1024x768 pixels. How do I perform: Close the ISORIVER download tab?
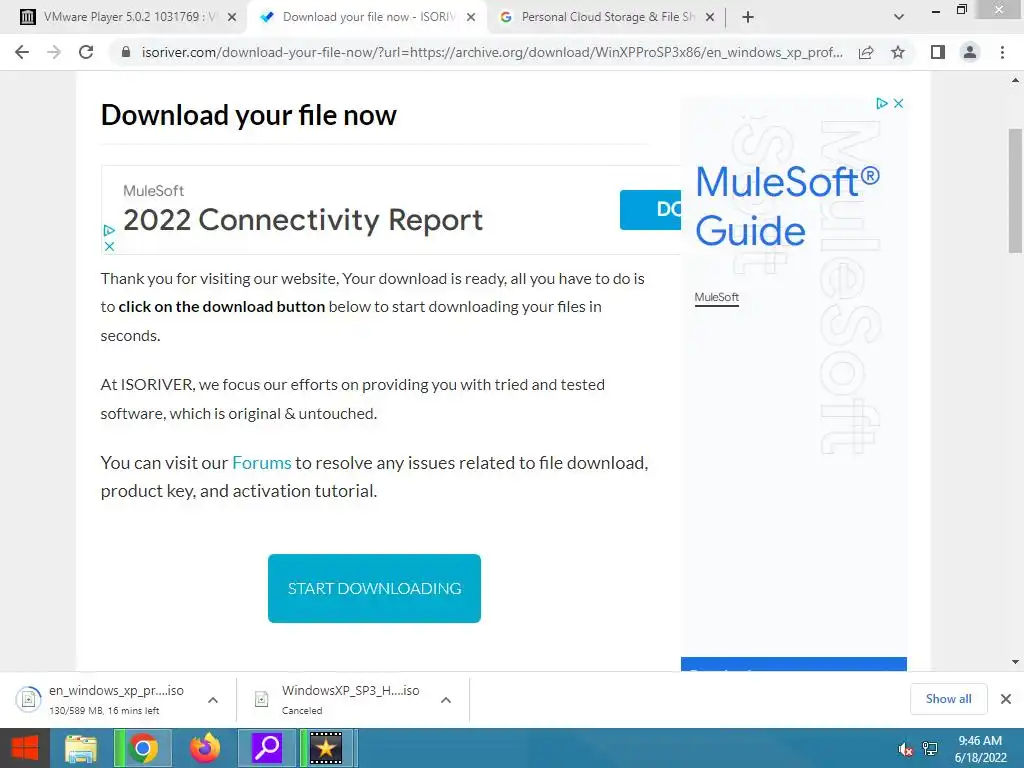471,17
